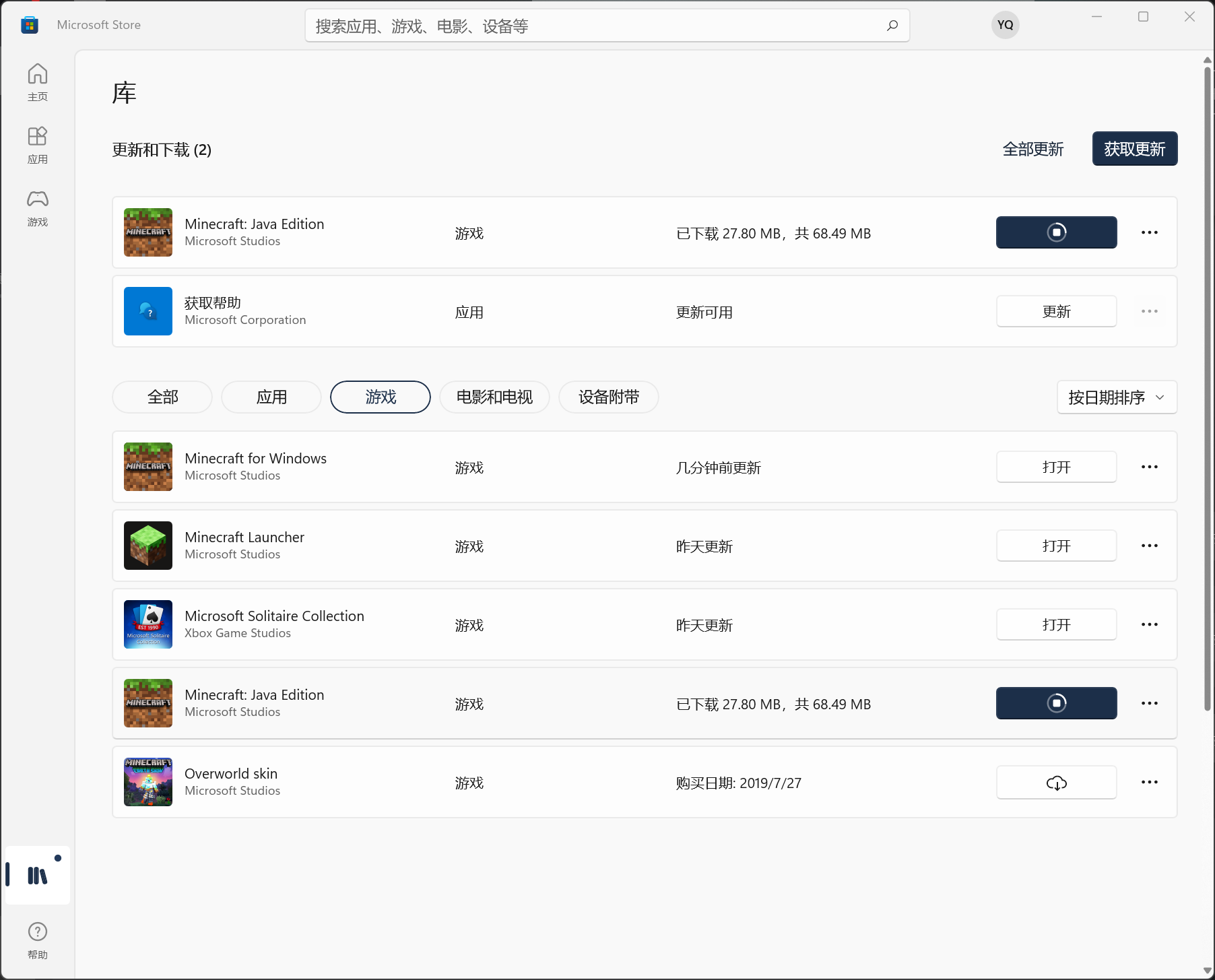Open Minecraft for Windows with 打开 button
The image size is (1215, 980).
[1056, 467]
